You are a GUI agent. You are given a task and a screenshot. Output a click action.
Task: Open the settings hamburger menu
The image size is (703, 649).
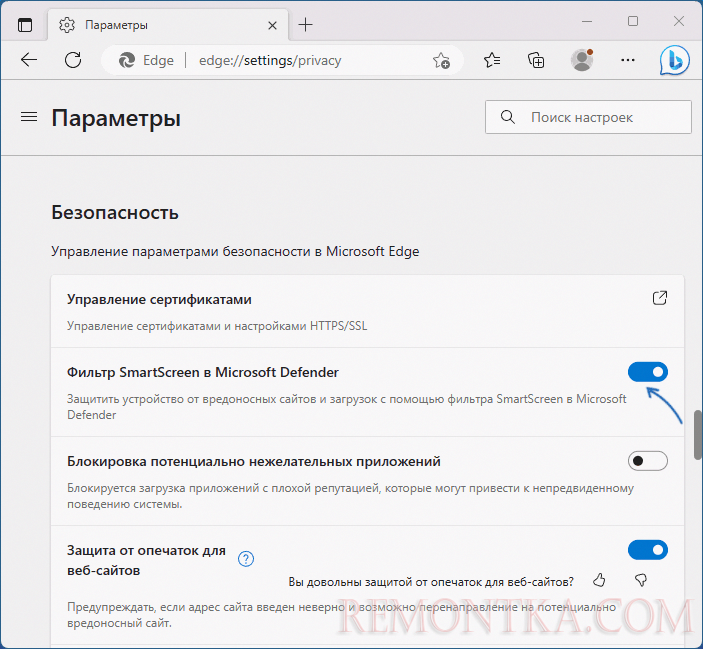(29, 117)
